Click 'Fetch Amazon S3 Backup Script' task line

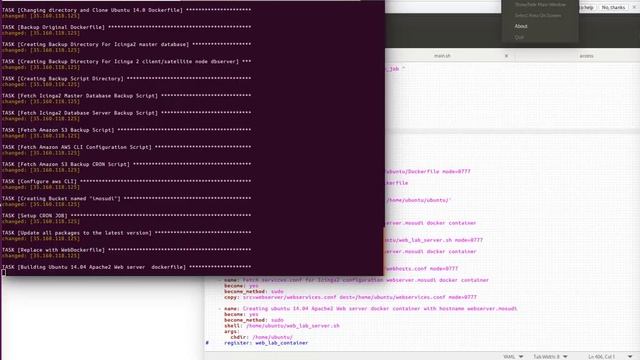point(127,130)
